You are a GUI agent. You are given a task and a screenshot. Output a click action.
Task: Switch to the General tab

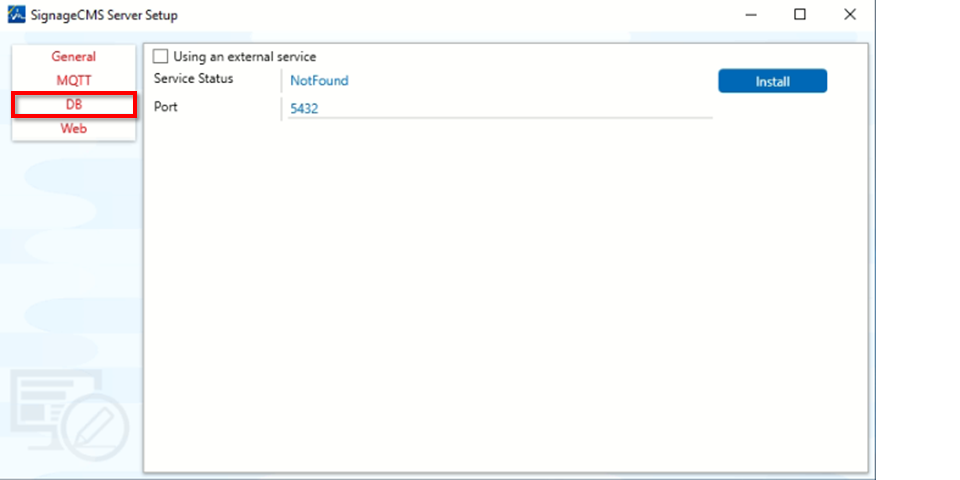coord(74,57)
